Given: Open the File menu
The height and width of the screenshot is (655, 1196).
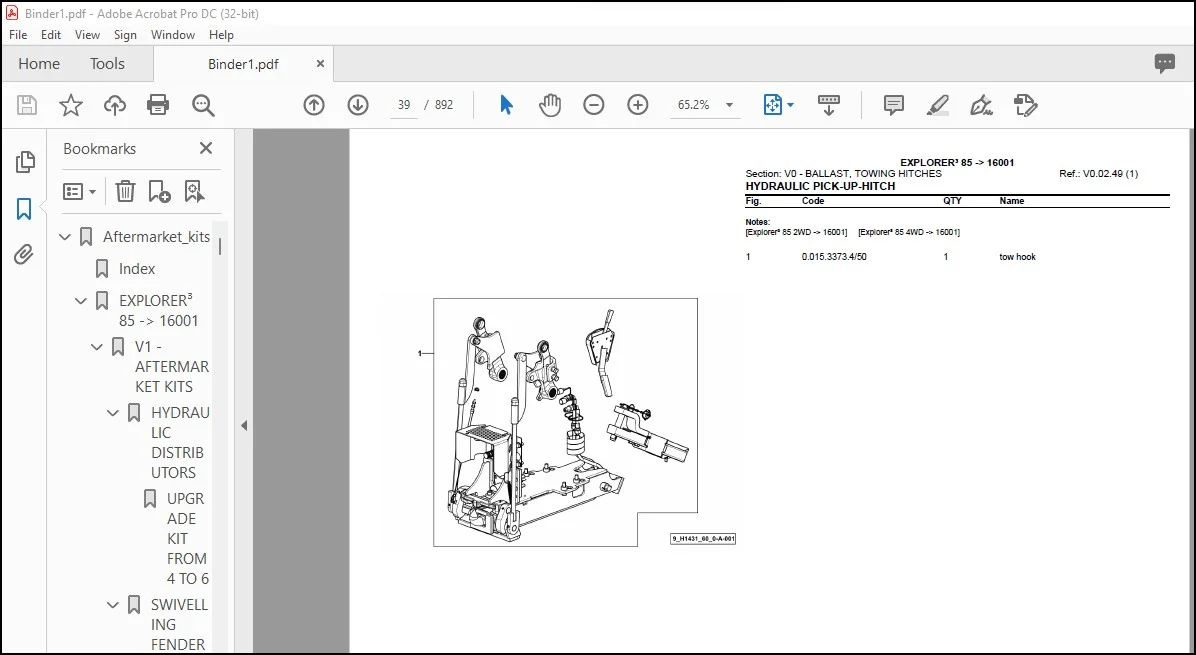Looking at the screenshot, I should pyautogui.click(x=18, y=35).
